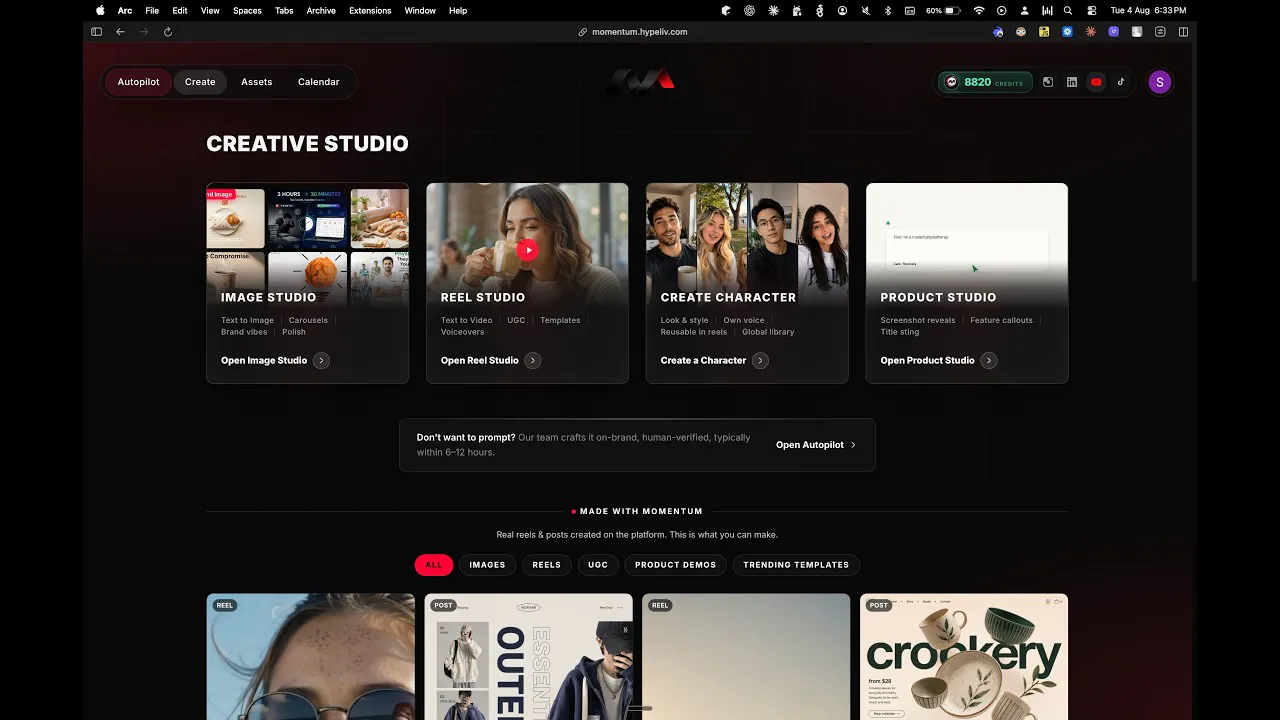This screenshot has width=1280, height=720.
Task: Filter gallery by PRODUCT DEMOS
Action: (675, 565)
